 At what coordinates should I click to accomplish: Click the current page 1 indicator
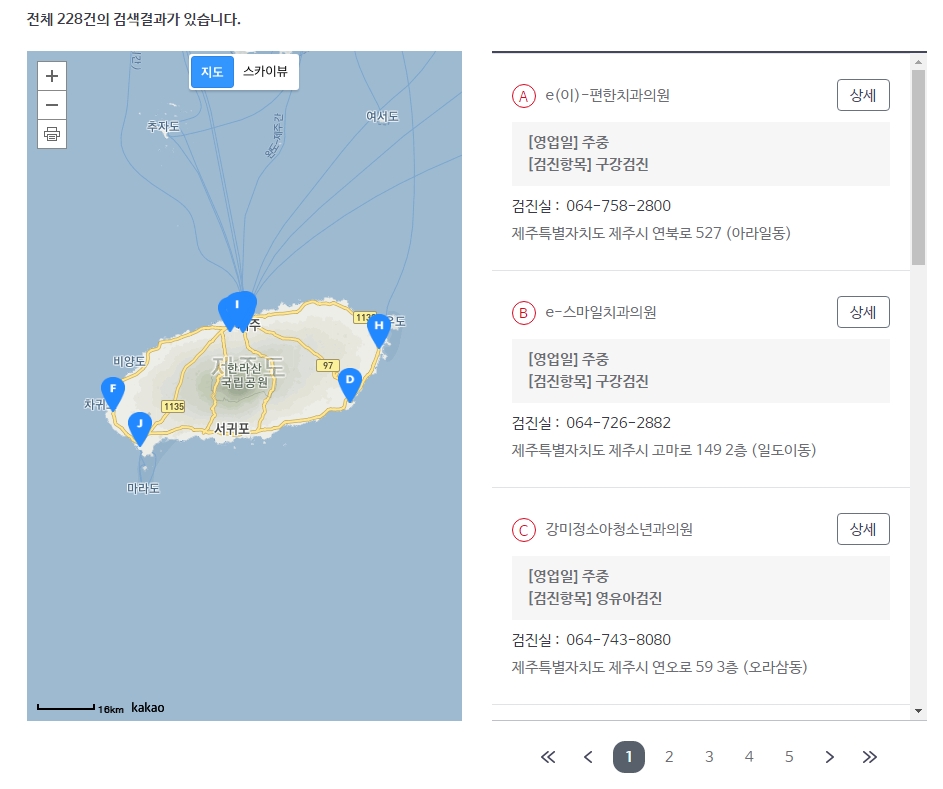(629, 757)
